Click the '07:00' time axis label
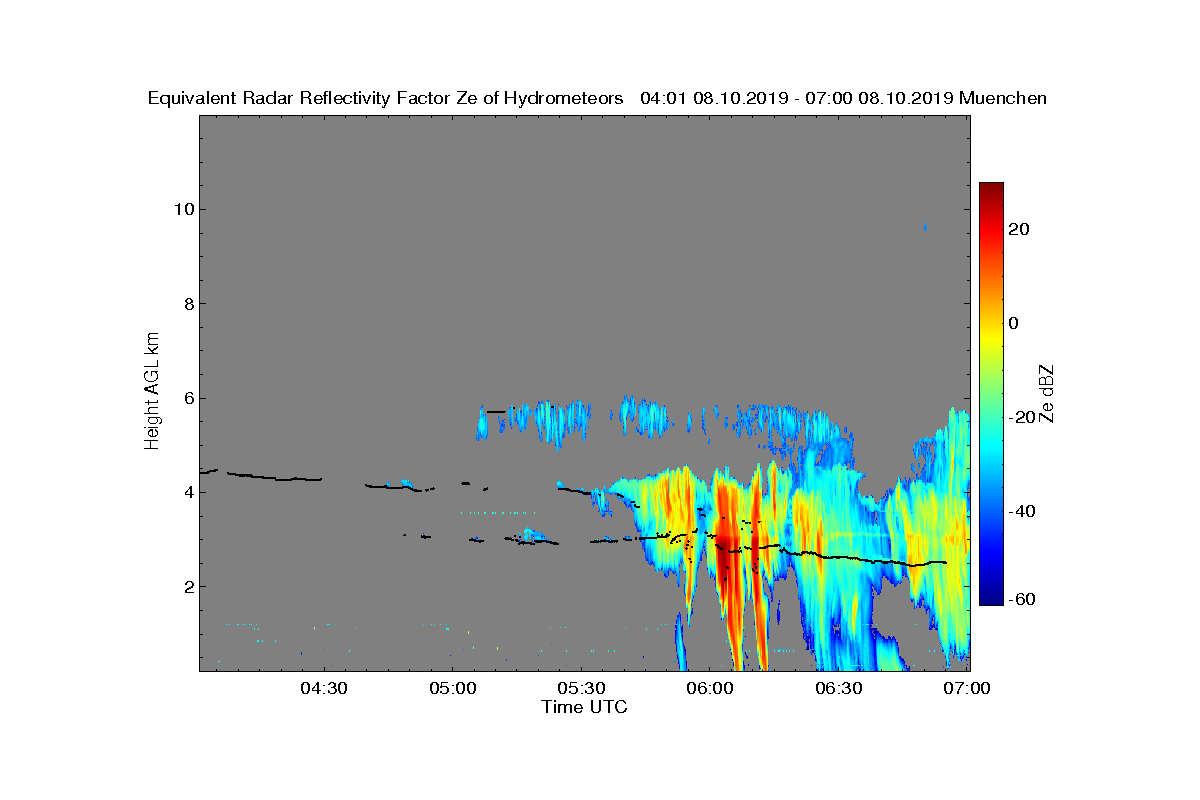The width and height of the screenshot is (1200, 800). point(968,689)
